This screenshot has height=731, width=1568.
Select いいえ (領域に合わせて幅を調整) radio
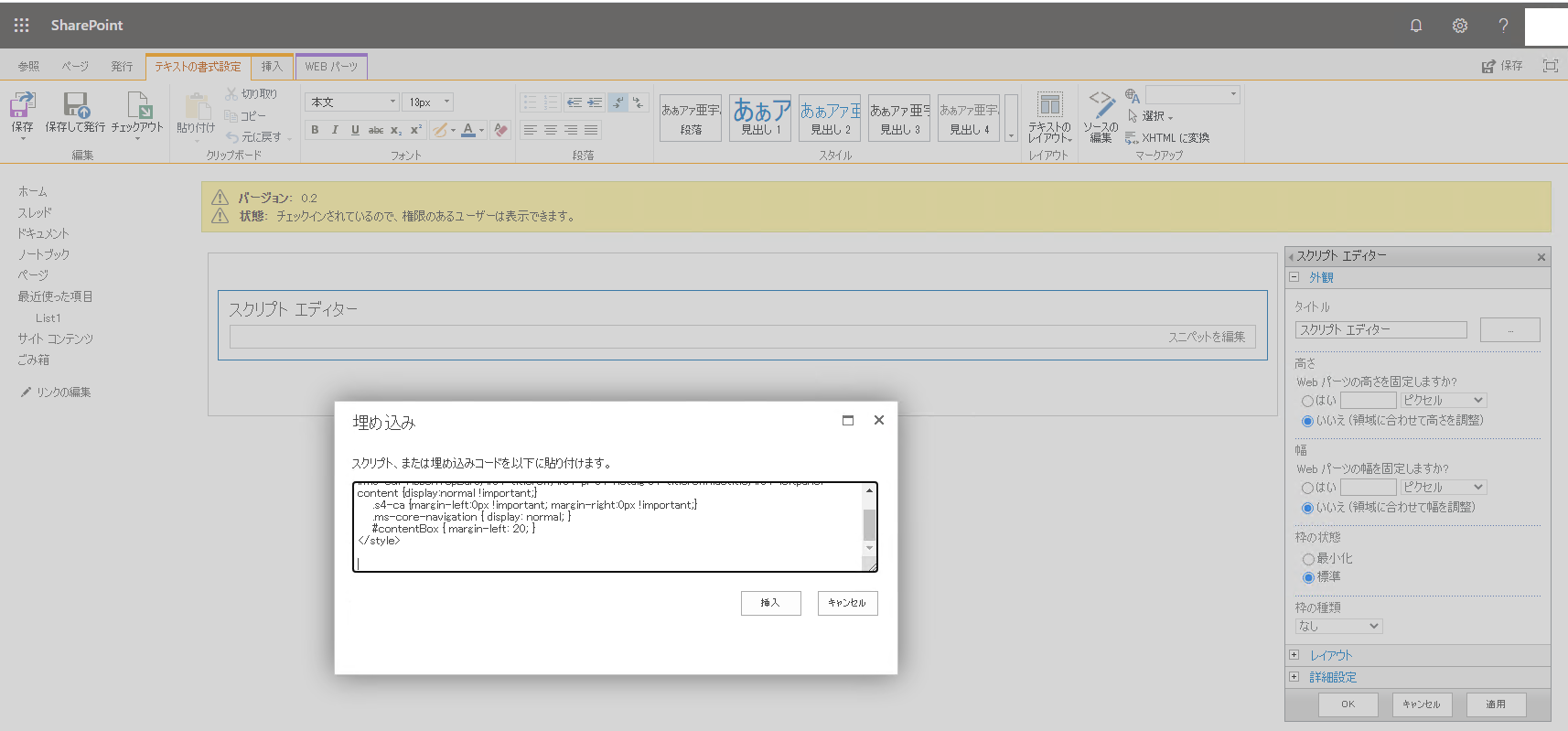[x=1307, y=508]
